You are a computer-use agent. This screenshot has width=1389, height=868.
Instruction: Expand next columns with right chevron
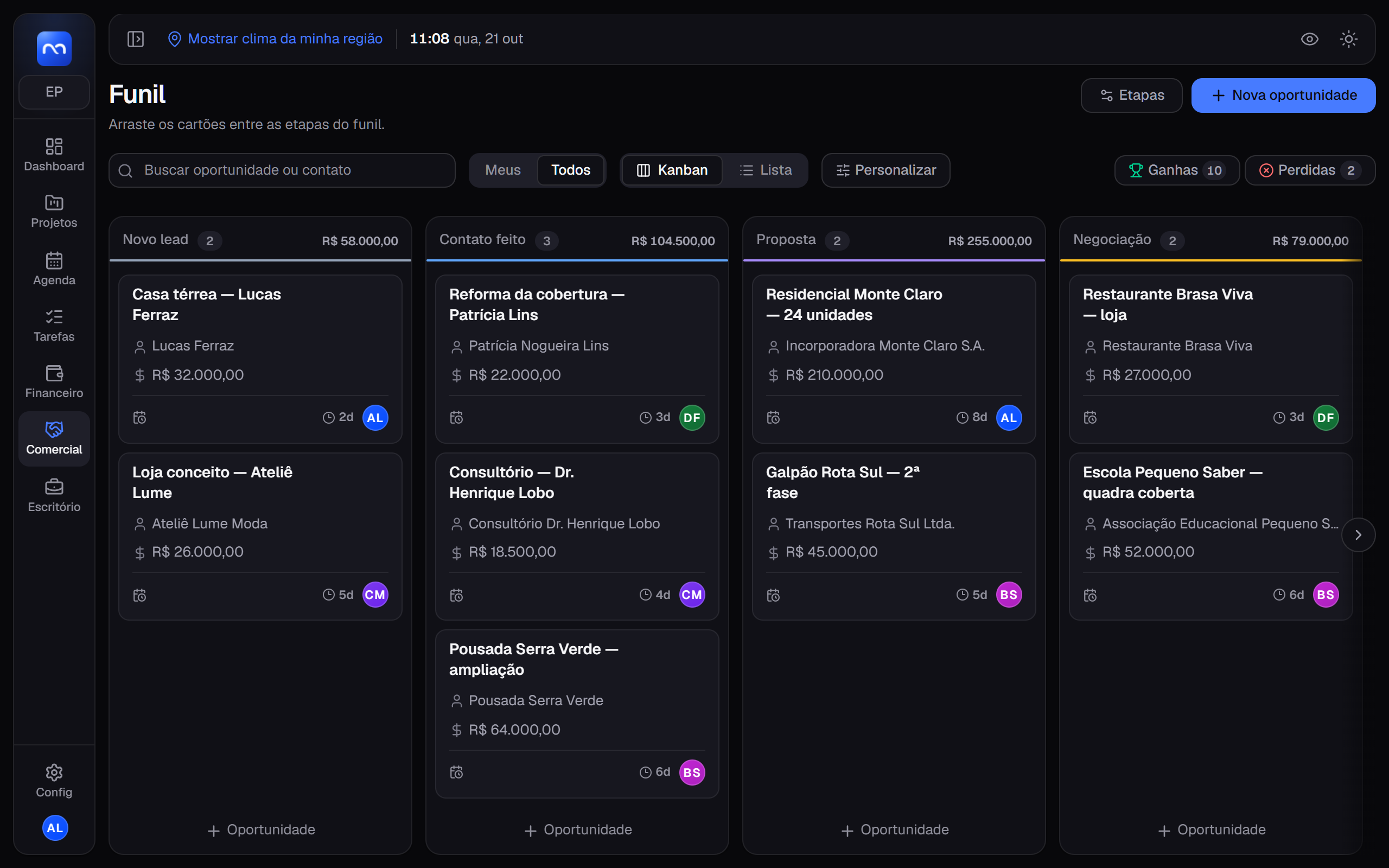pos(1358,534)
